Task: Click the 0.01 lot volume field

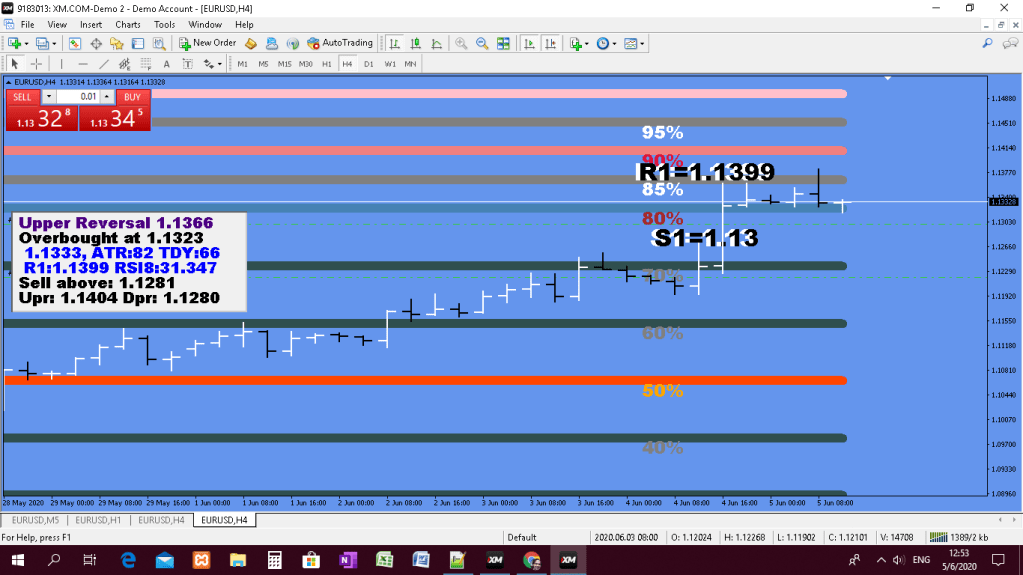Action: 78,97
